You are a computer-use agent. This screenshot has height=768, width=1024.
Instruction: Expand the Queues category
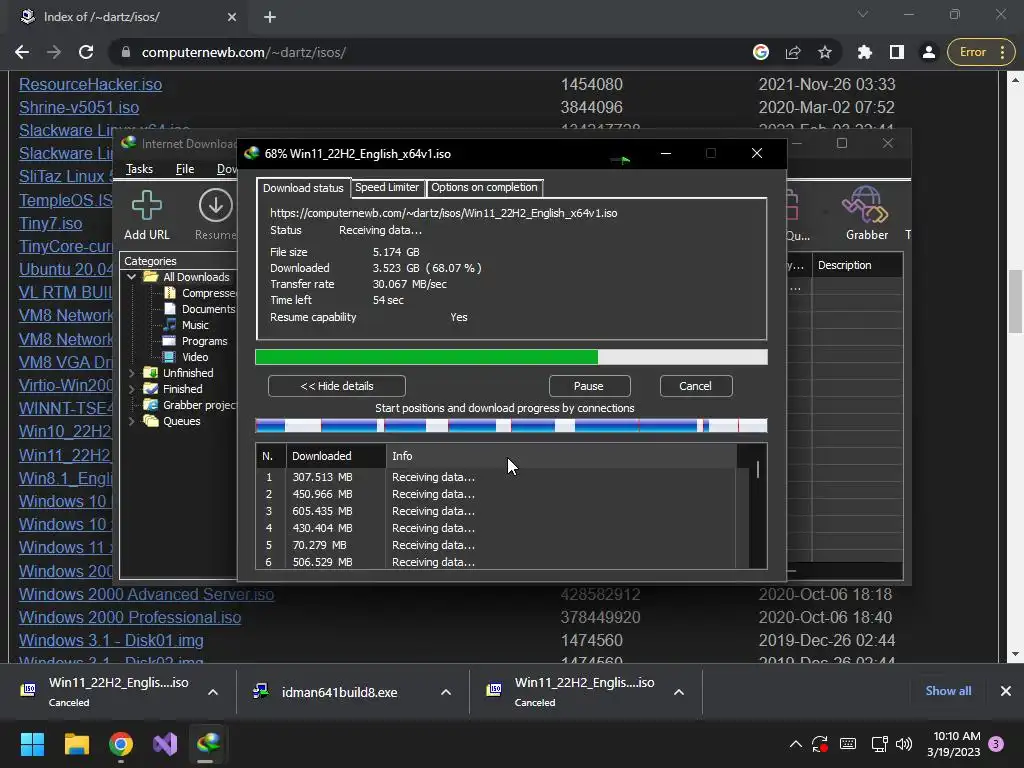point(131,421)
